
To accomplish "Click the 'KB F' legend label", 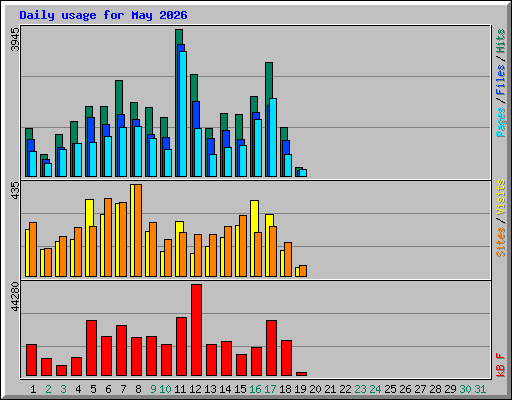I will (501, 365).
